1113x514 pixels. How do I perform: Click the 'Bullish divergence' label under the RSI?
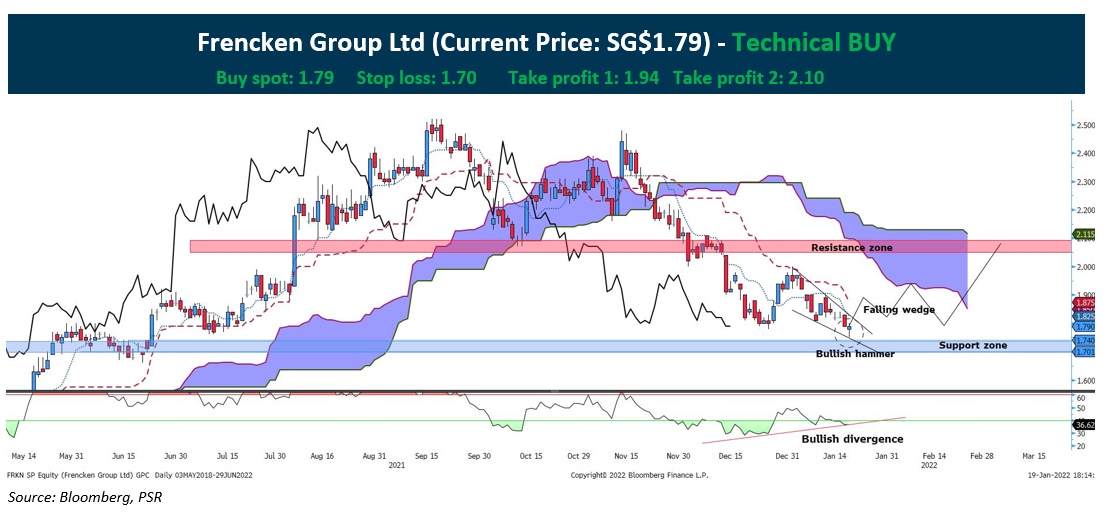852,439
